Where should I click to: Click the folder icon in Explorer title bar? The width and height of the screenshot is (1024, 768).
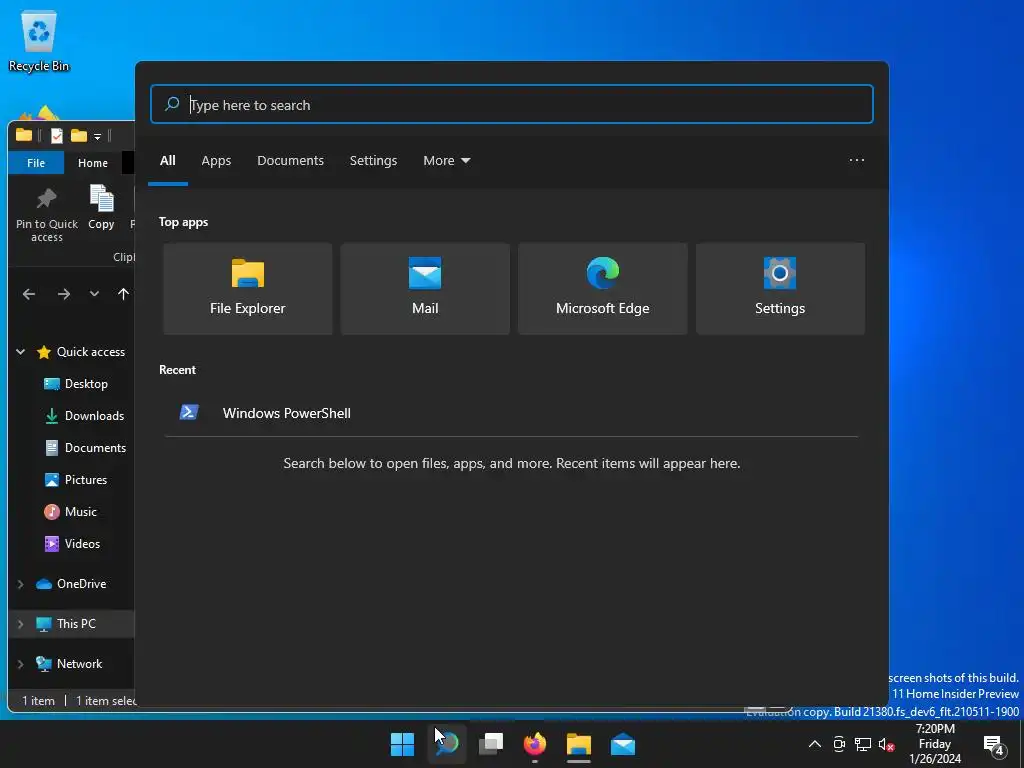[24, 135]
